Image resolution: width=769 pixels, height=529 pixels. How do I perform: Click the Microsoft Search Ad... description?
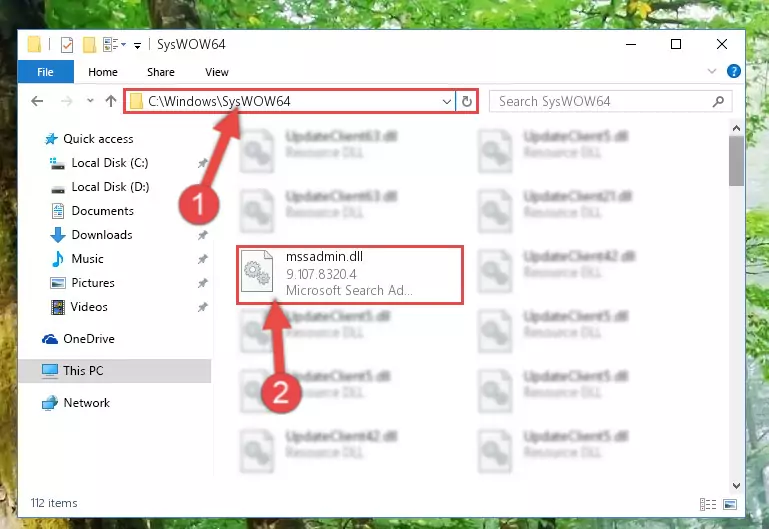click(349, 291)
